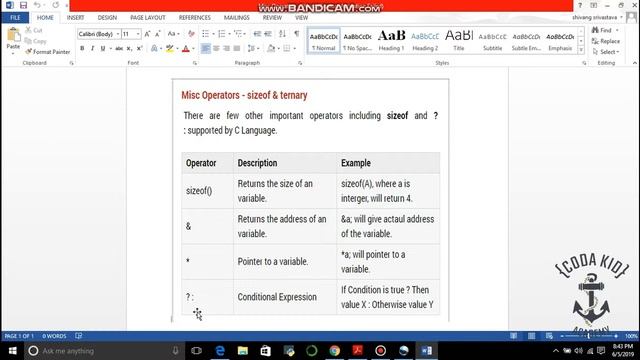Image resolution: width=640 pixels, height=360 pixels.
Task: Undo the last action
Action: [37, 5]
